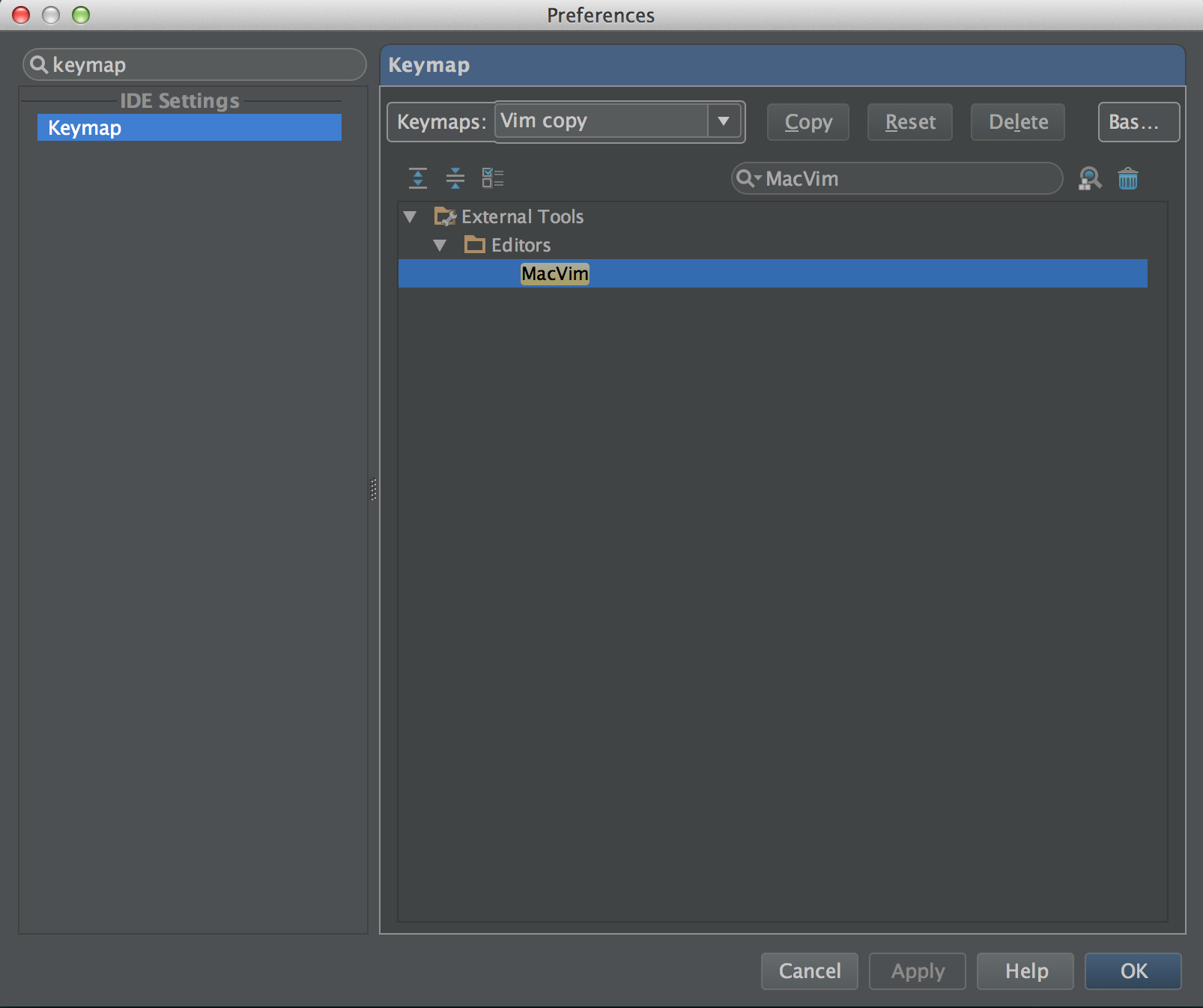Screen dimensions: 1203x1008
Task: Close the Preferences window
Action: pyautogui.click(x=21, y=15)
